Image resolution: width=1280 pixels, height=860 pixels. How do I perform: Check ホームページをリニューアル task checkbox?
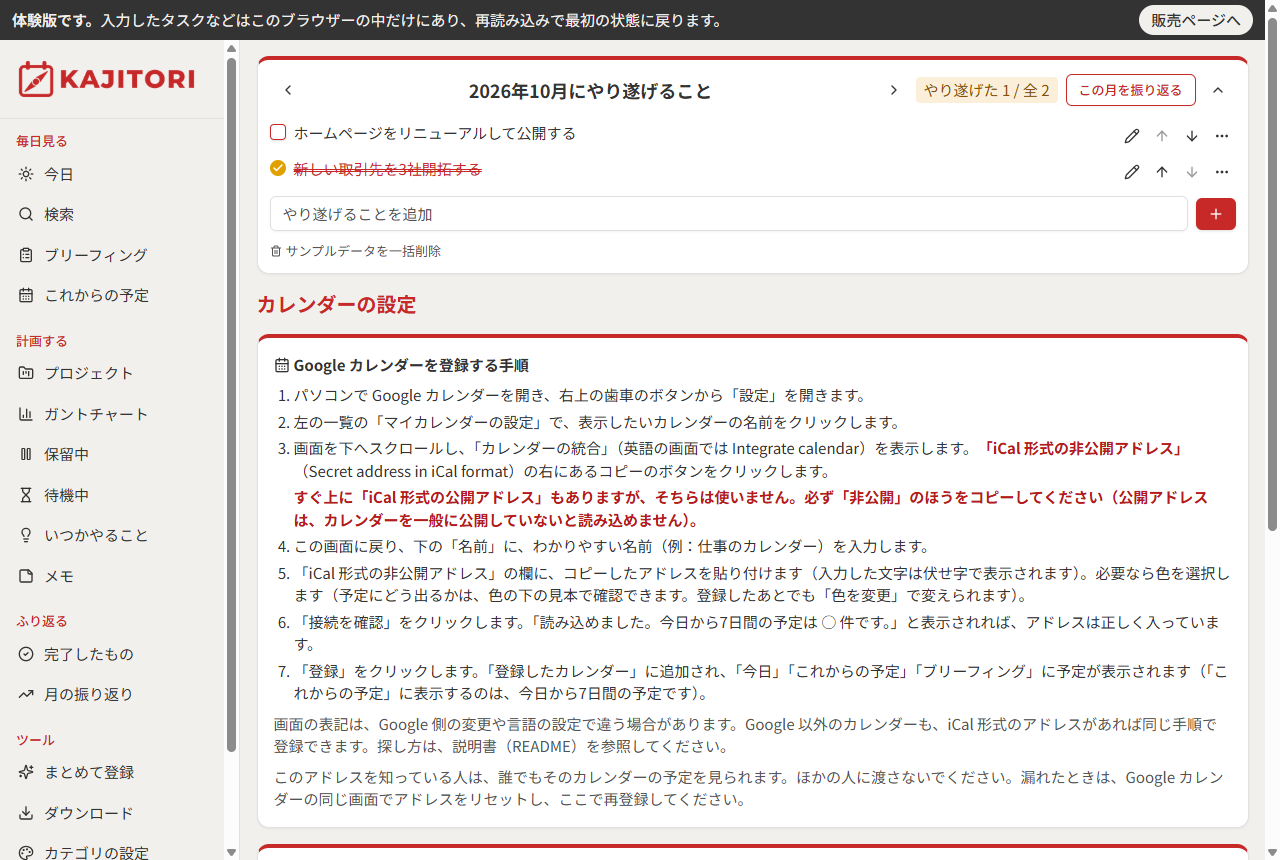[279, 132]
